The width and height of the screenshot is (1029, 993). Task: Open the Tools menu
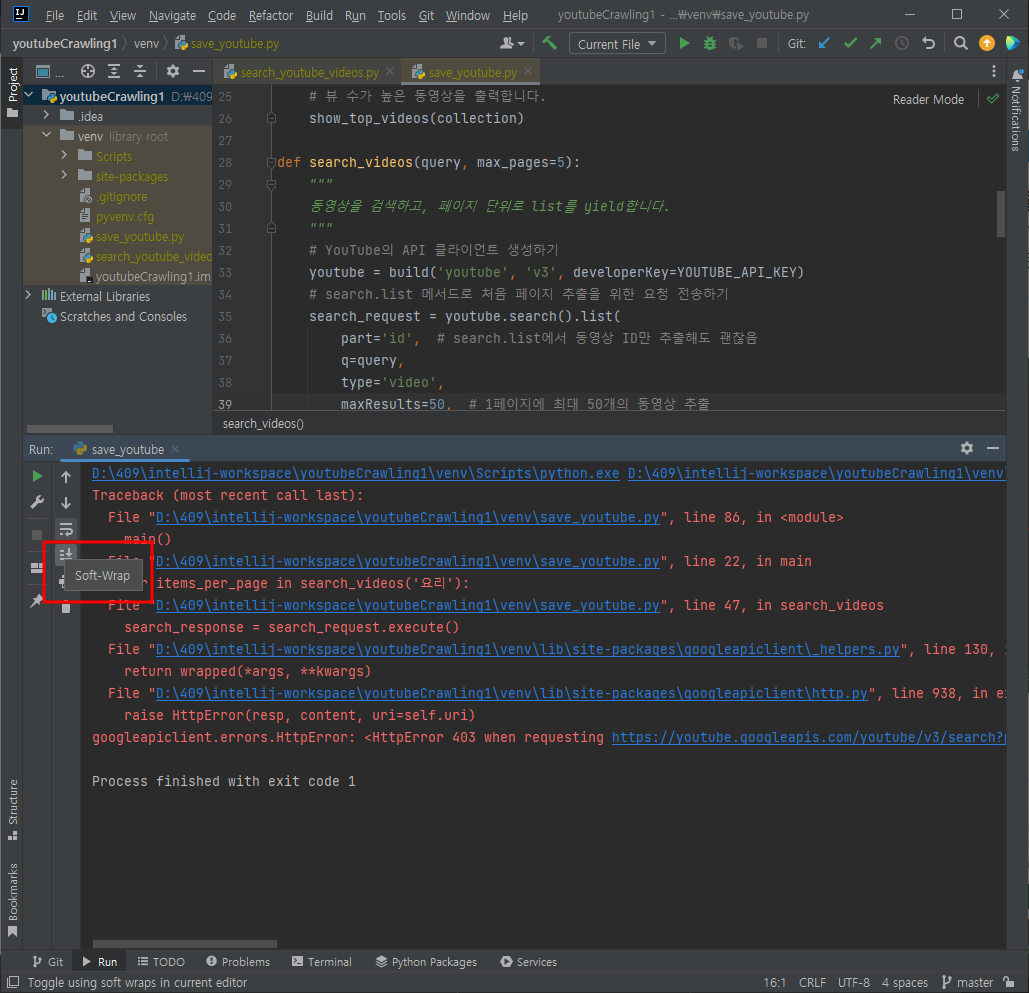391,15
